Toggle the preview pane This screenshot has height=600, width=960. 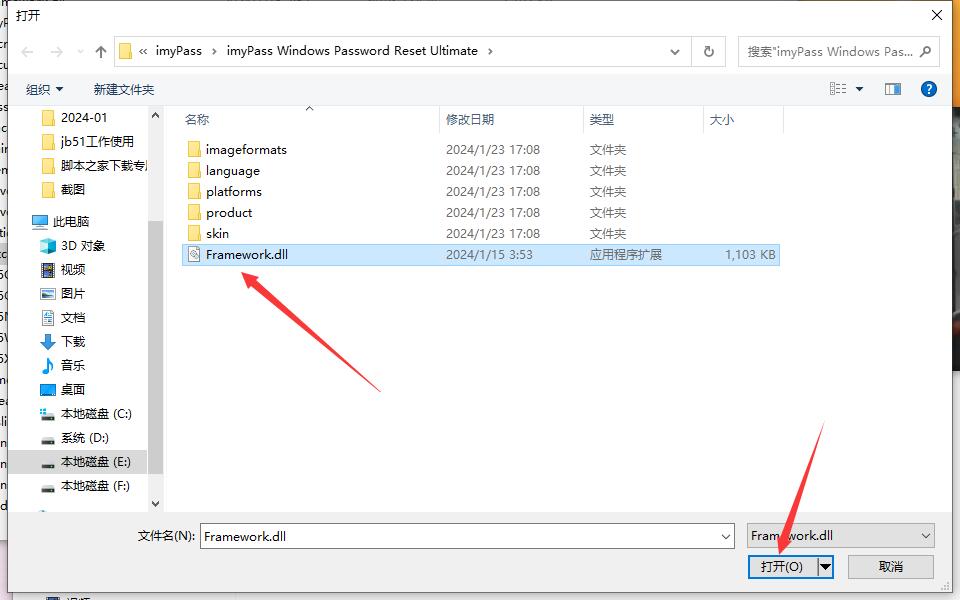coord(893,89)
